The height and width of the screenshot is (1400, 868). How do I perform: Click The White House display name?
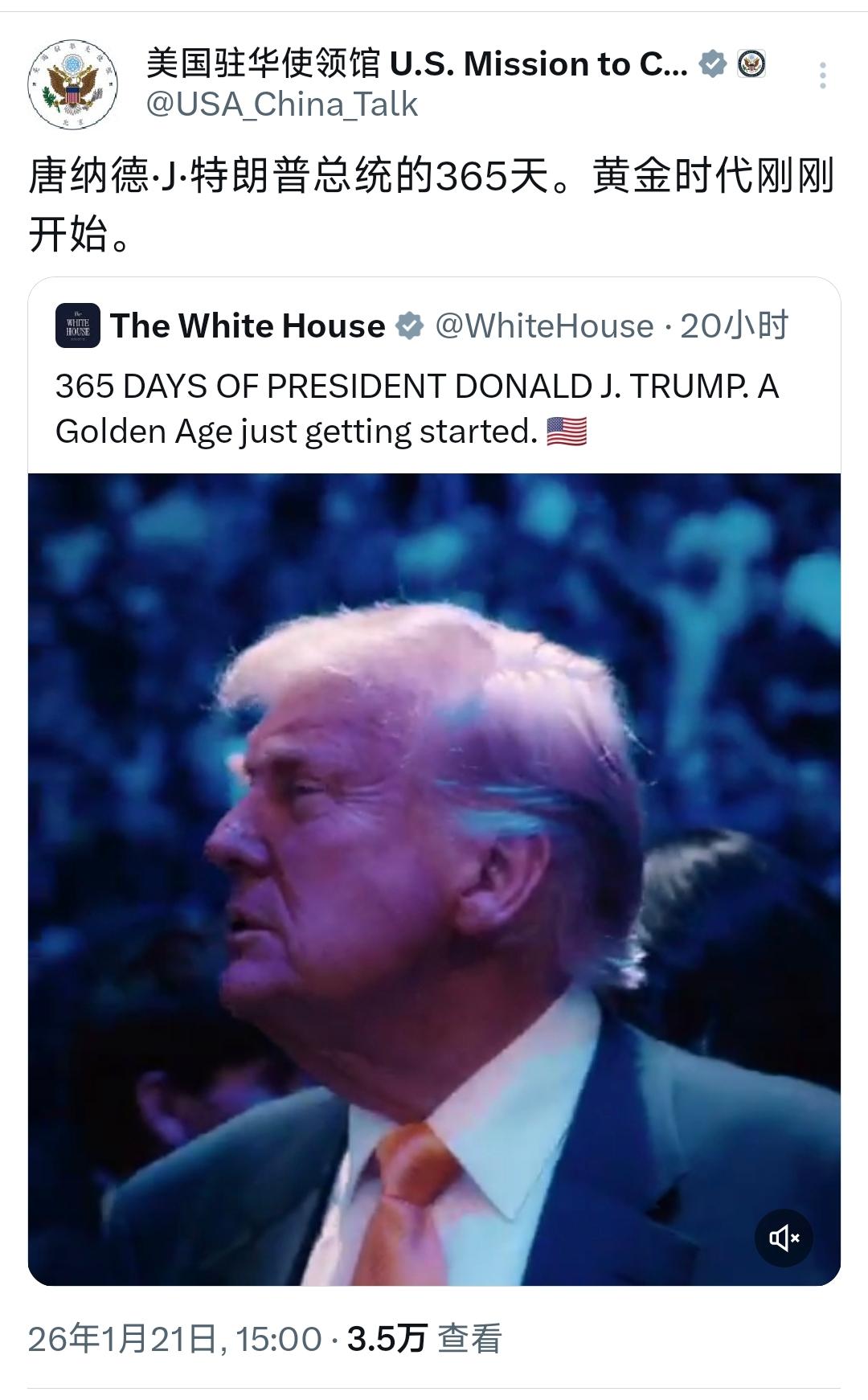click(x=248, y=325)
